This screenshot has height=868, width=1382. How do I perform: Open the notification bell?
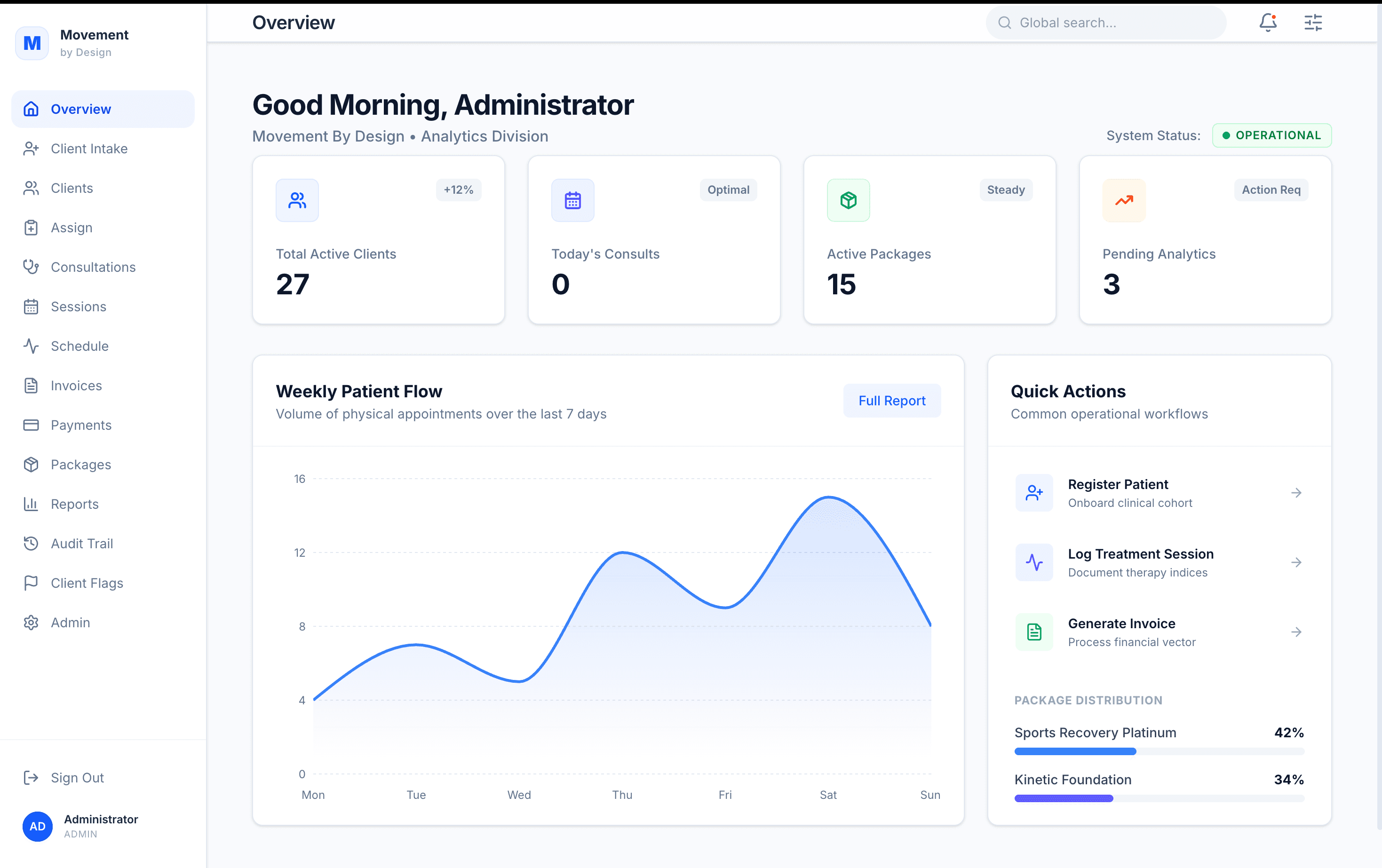pyautogui.click(x=1268, y=23)
